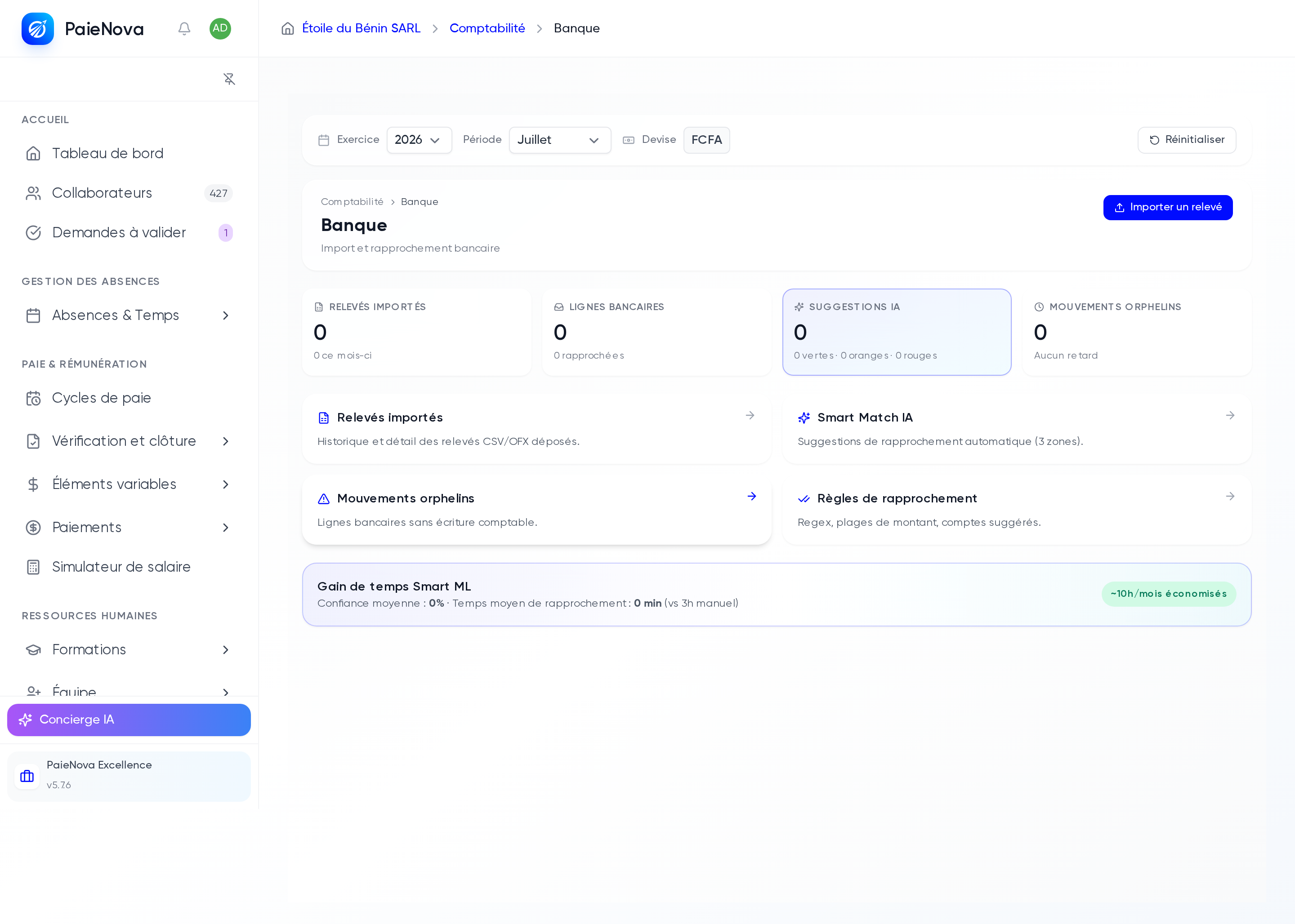1295x924 pixels.
Task: Click the AD user avatar
Action: (x=220, y=28)
